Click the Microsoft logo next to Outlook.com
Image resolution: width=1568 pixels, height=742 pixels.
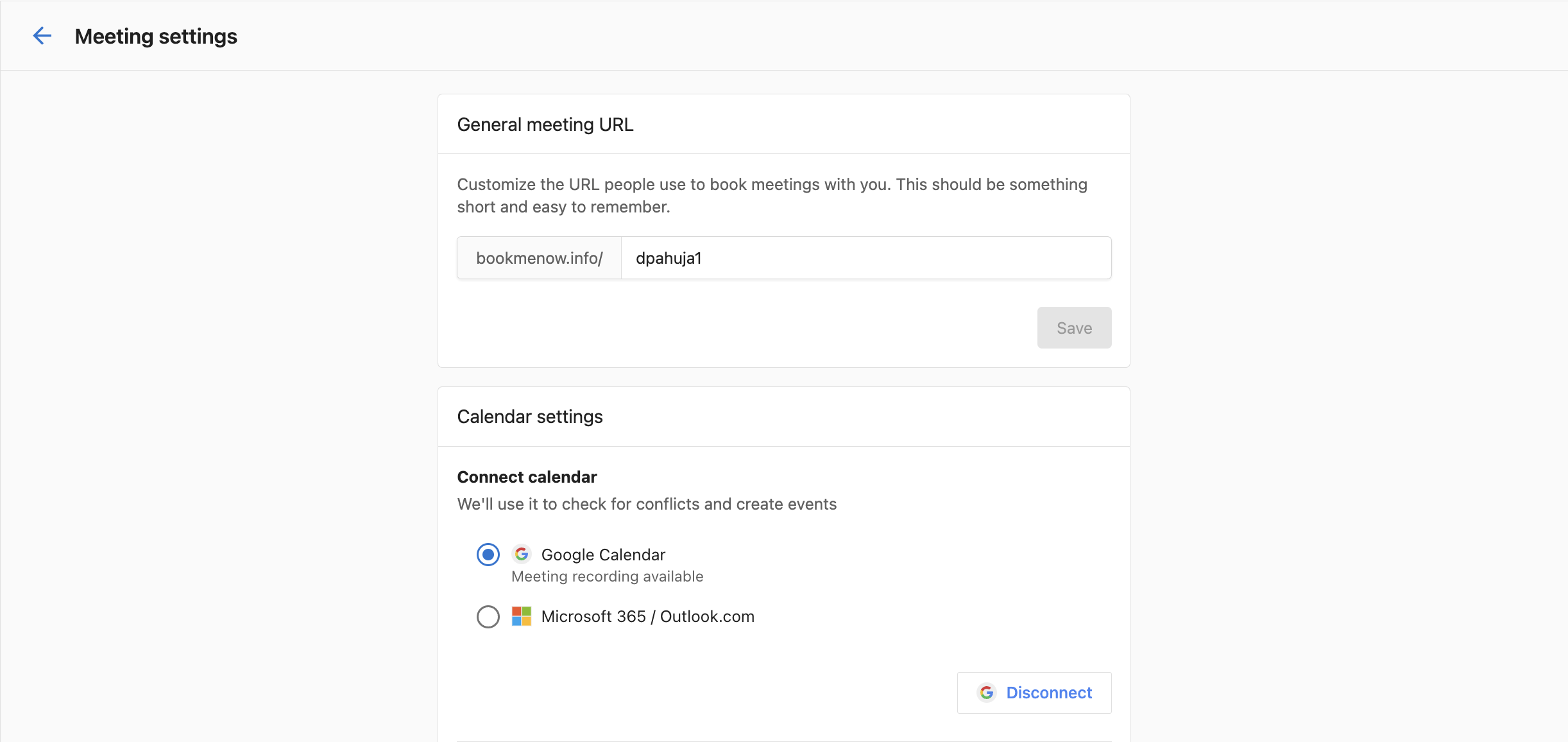pyautogui.click(x=521, y=616)
